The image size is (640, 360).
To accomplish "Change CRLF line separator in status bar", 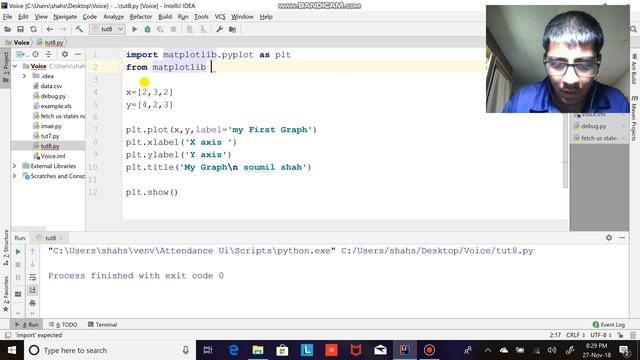I will click(x=575, y=335).
